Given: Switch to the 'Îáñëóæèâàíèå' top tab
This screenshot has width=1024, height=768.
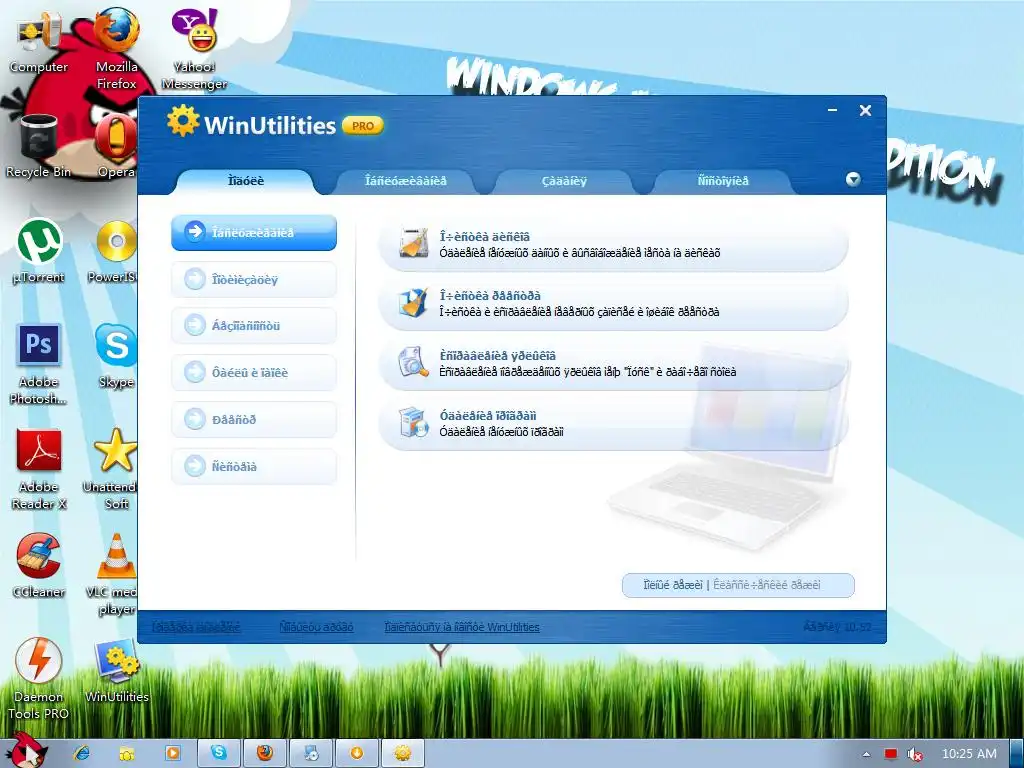Looking at the screenshot, I should [406, 181].
